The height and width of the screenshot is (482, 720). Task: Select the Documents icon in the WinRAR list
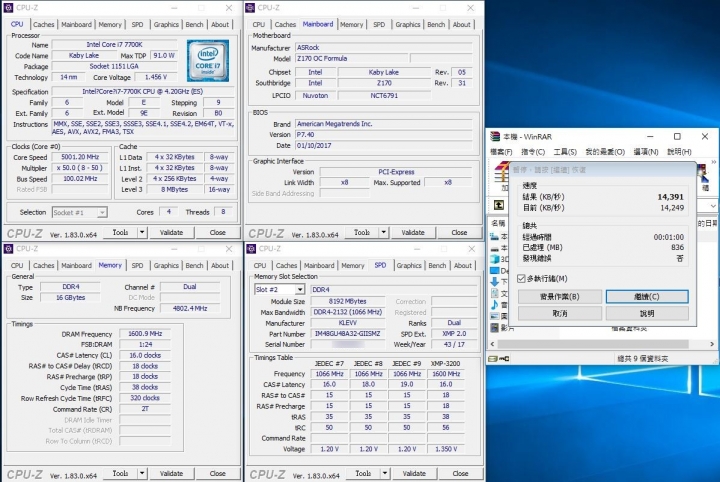click(x=495, y=293)
